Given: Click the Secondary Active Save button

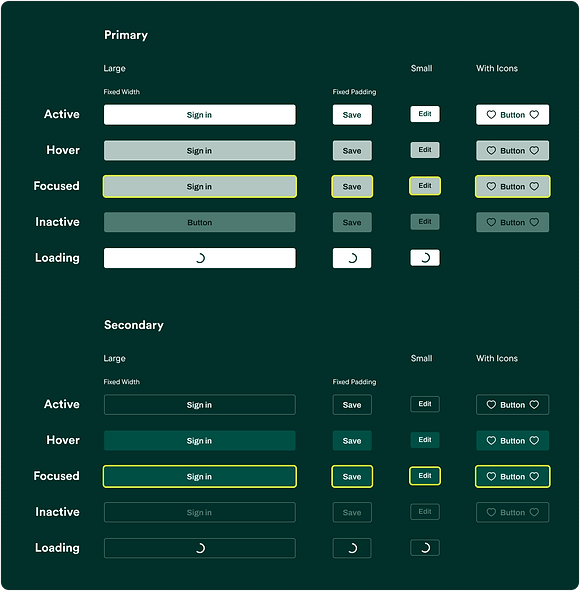Looking at the screenshot, I should tap(352, 404).
